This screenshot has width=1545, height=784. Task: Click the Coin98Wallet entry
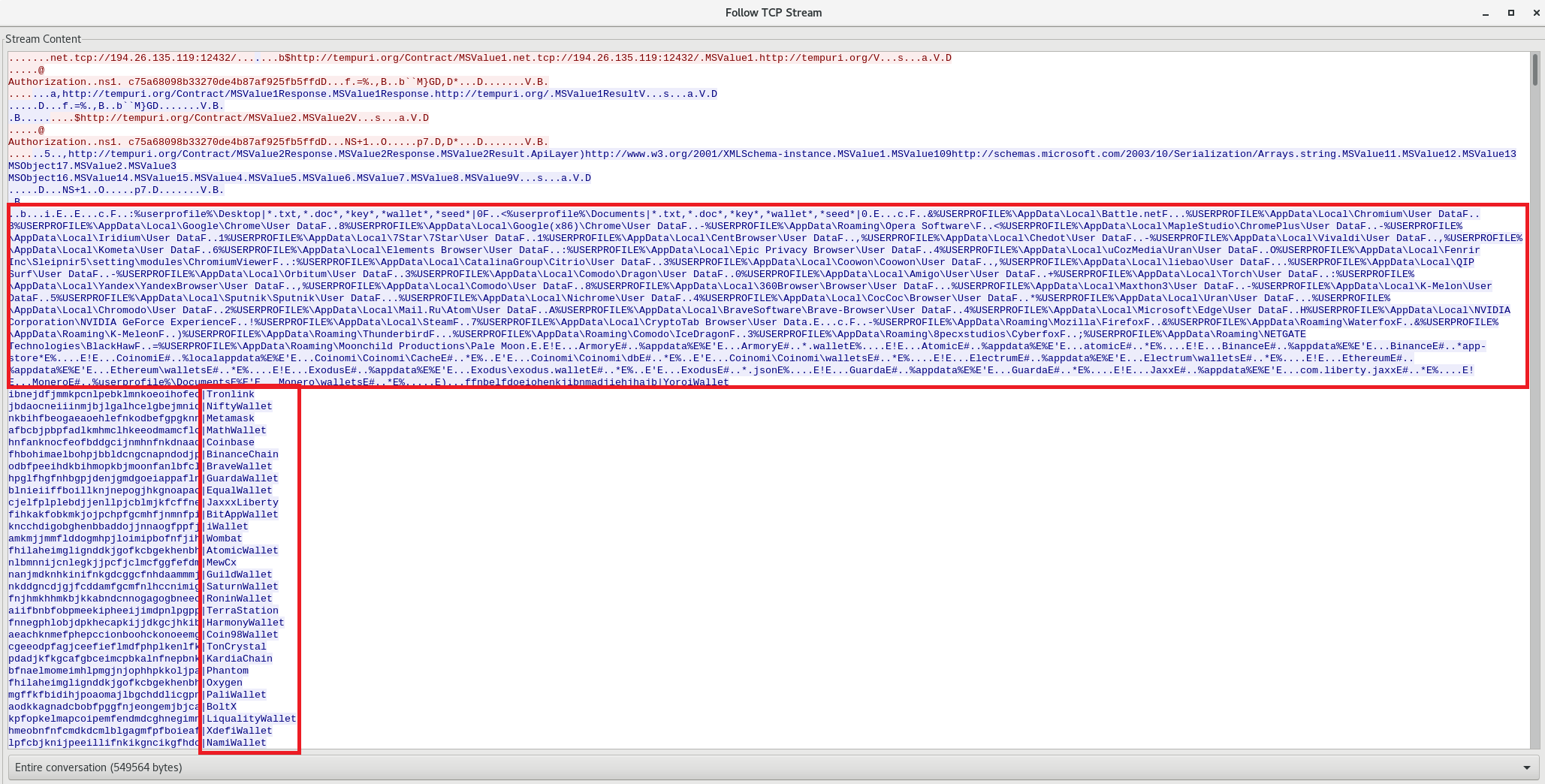point(242,635)
